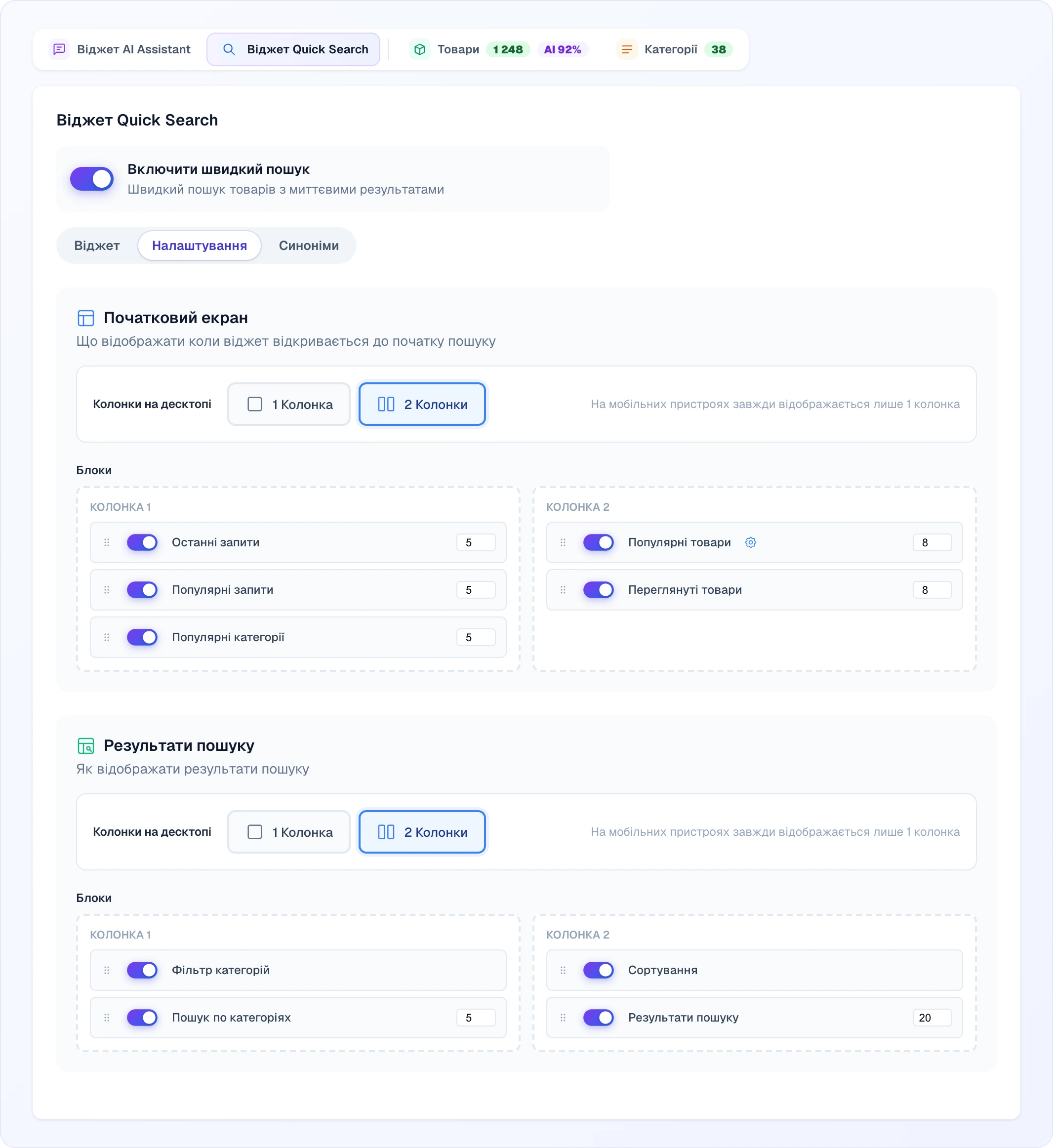Viewport: 1053px width, 1148px height.
Task: Grab drag handle of Сортування
Action: (x=563, y=970)
